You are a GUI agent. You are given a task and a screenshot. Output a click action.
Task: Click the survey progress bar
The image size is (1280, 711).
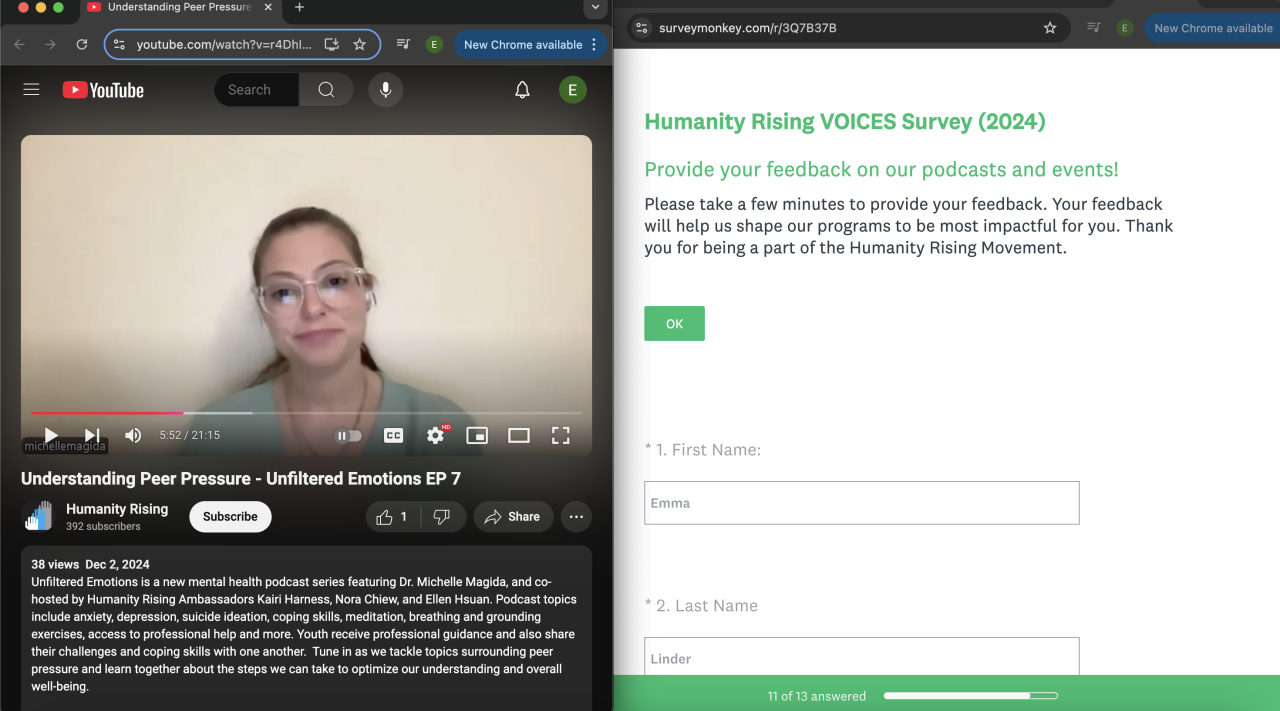[x=971, y=696]
